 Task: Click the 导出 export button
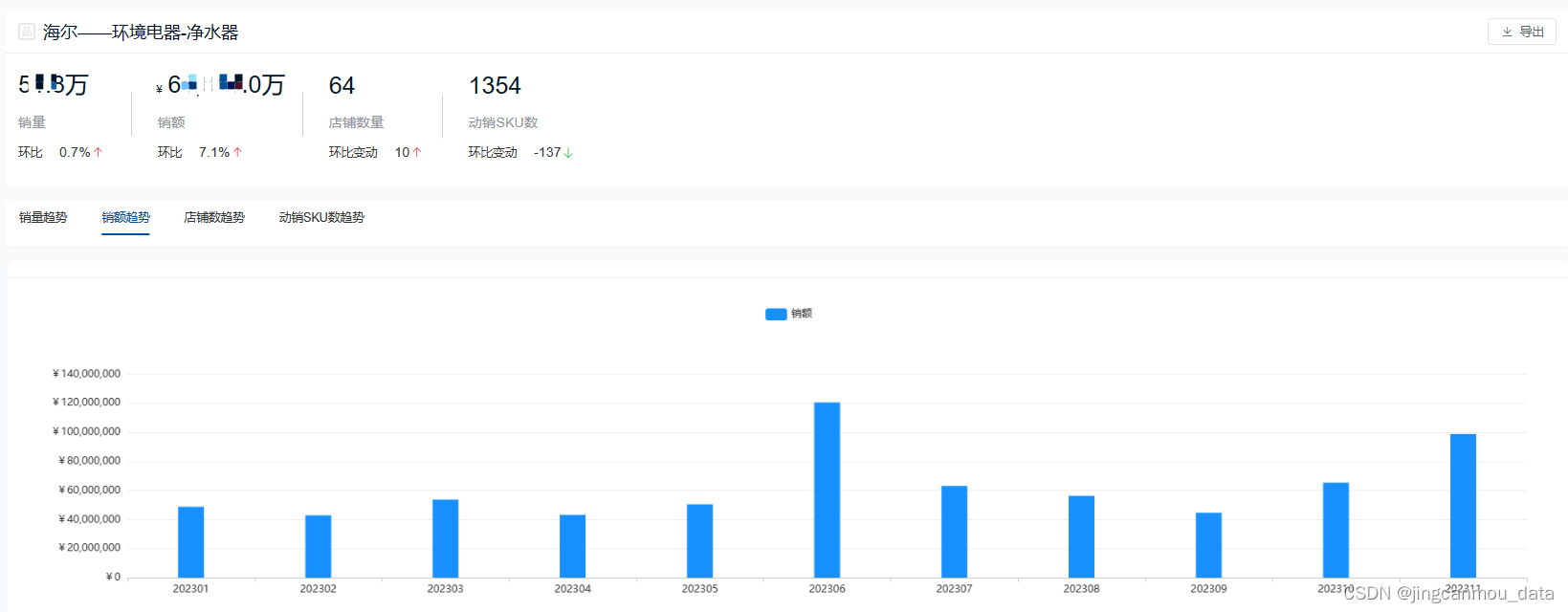click(x=1521, y=32)
